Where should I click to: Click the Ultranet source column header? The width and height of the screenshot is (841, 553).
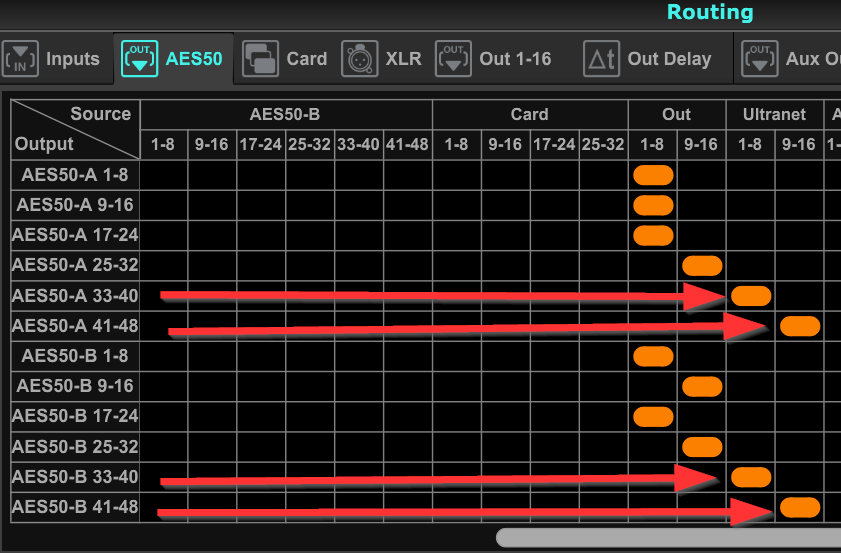[774, 114]
